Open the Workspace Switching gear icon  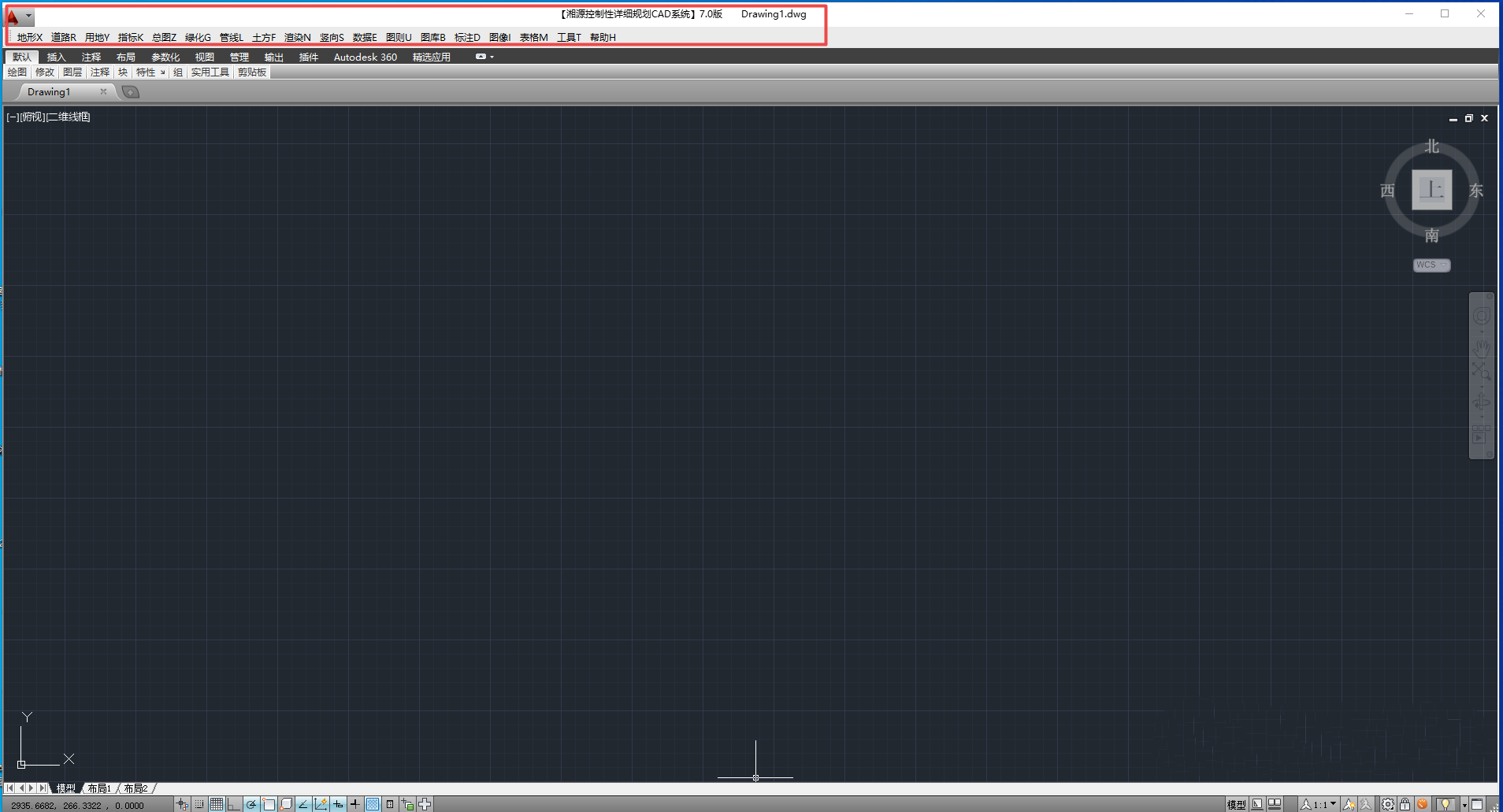click(1388, 804)
